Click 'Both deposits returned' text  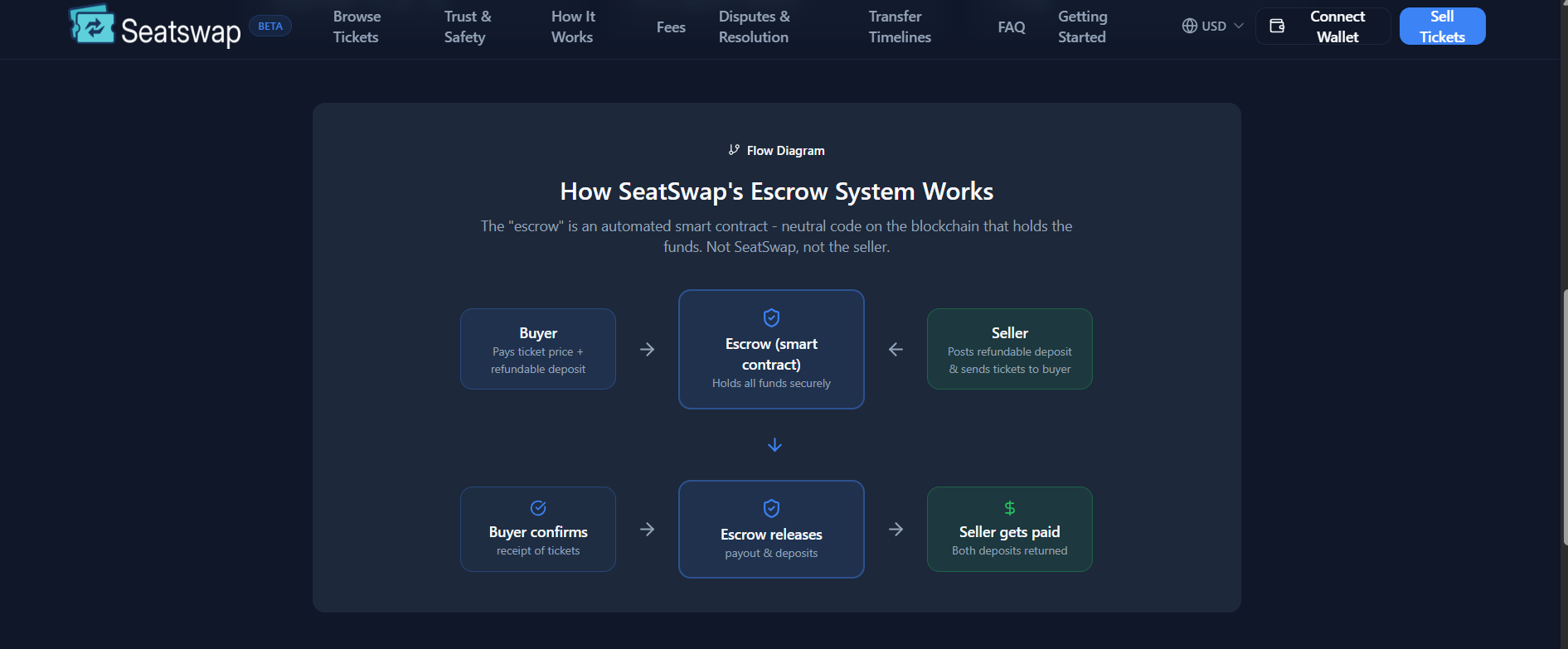[x=1009, y=551]
